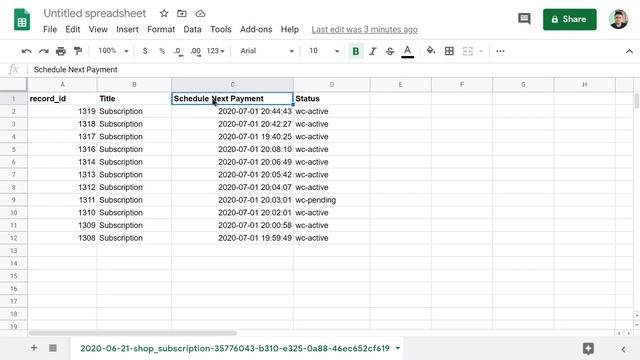Click the horizontal scrollbar thumb
This screenshot has width=640, height=360.
(133, 333)
